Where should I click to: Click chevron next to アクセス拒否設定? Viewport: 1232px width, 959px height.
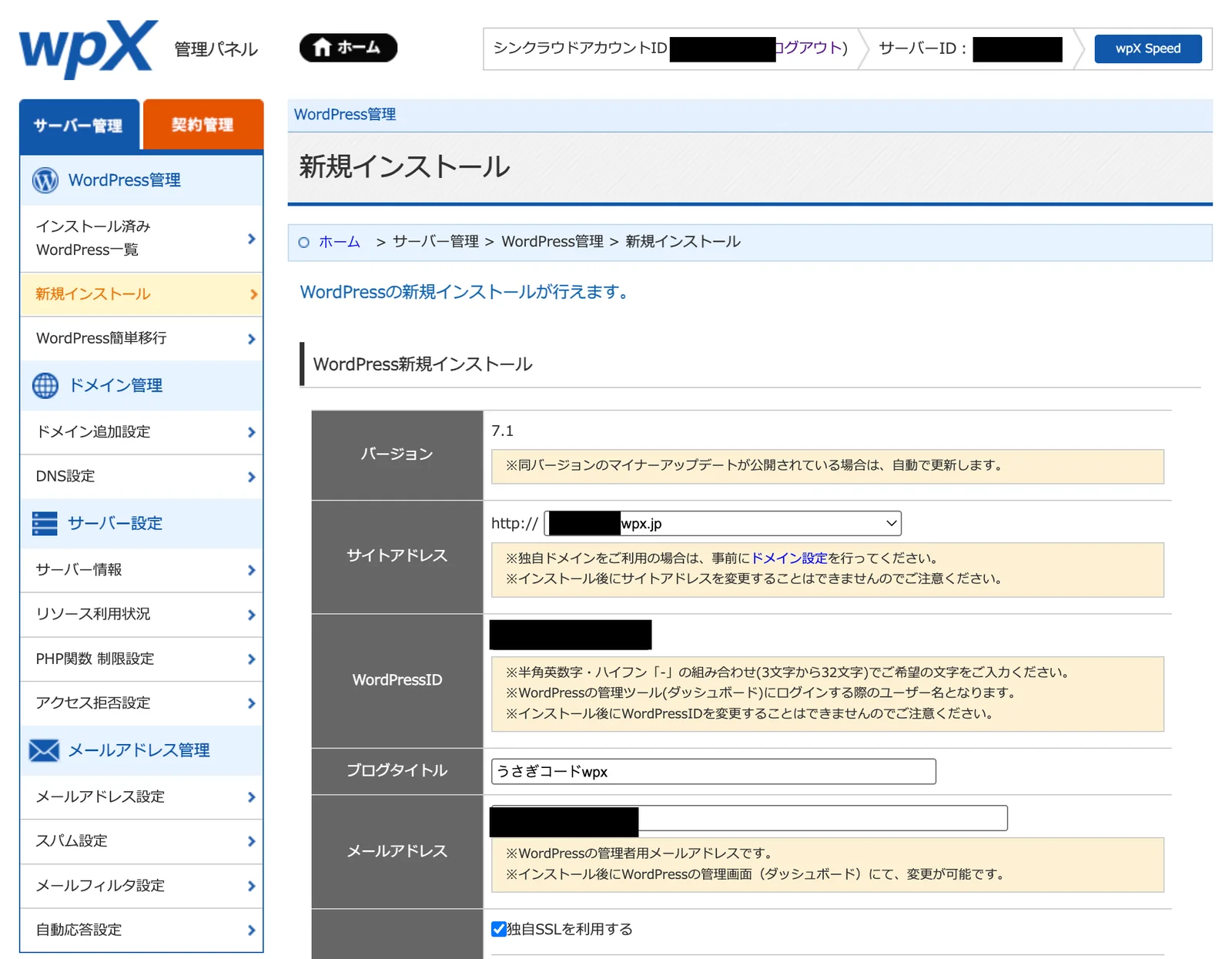(252, 703)
